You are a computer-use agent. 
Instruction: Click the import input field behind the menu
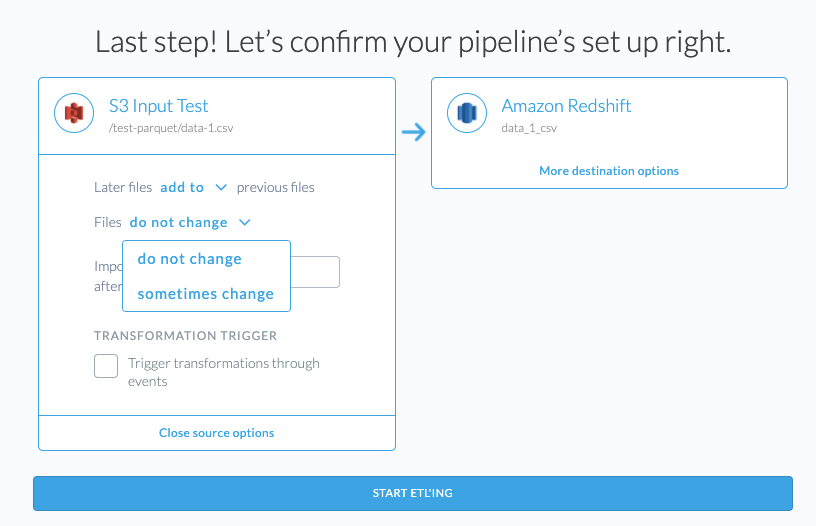click(x=316, y=272)
